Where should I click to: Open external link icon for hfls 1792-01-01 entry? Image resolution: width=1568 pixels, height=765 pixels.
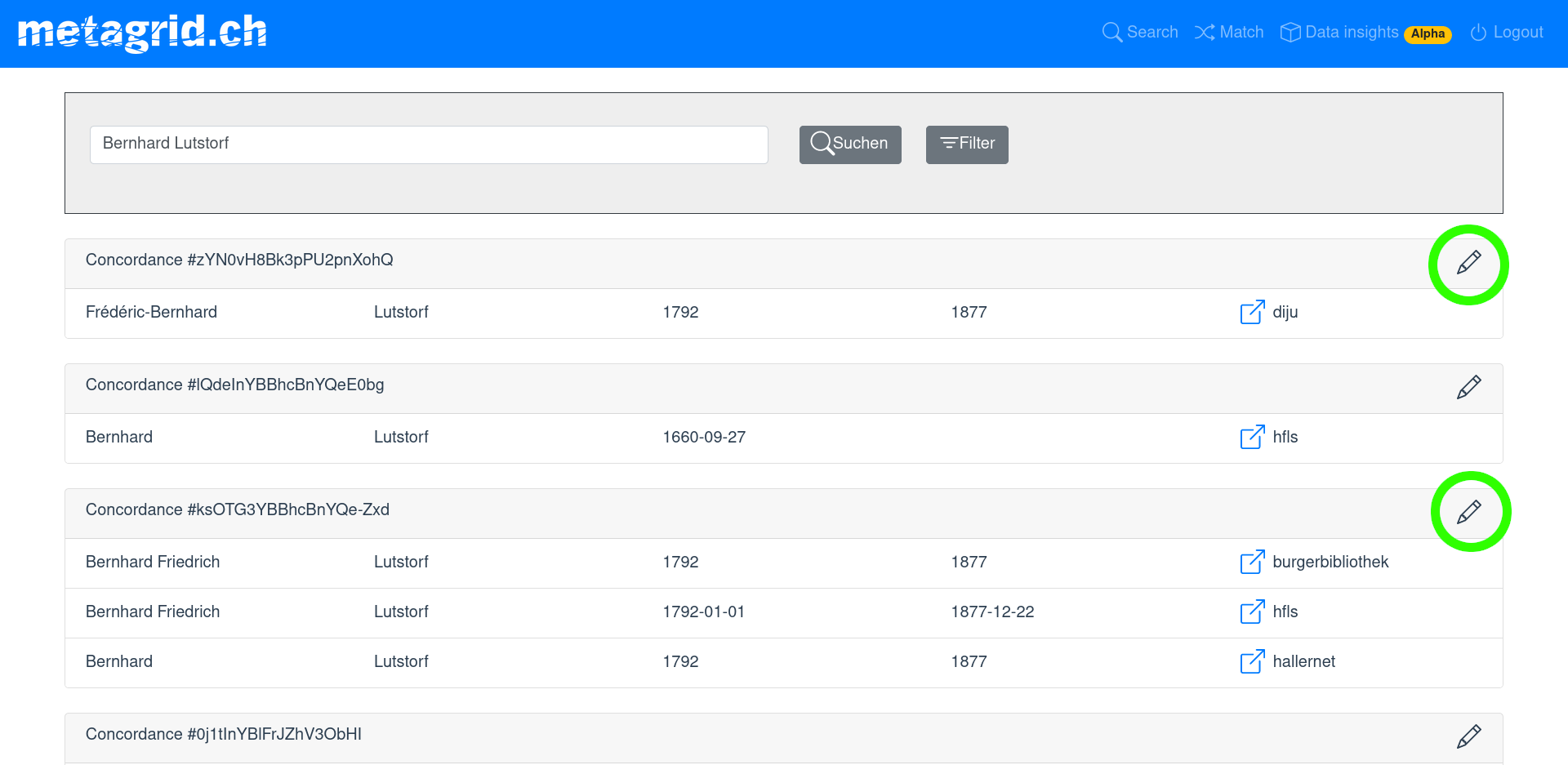(x=1252, y=612)
